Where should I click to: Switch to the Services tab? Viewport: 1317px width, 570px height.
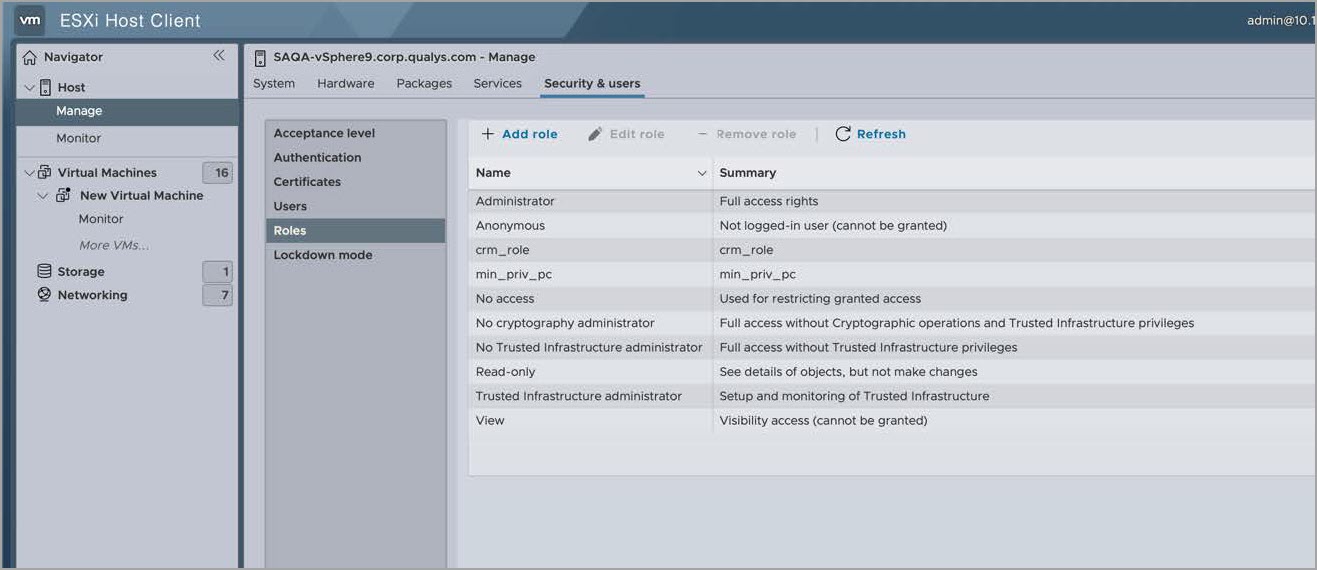(497, 83)
